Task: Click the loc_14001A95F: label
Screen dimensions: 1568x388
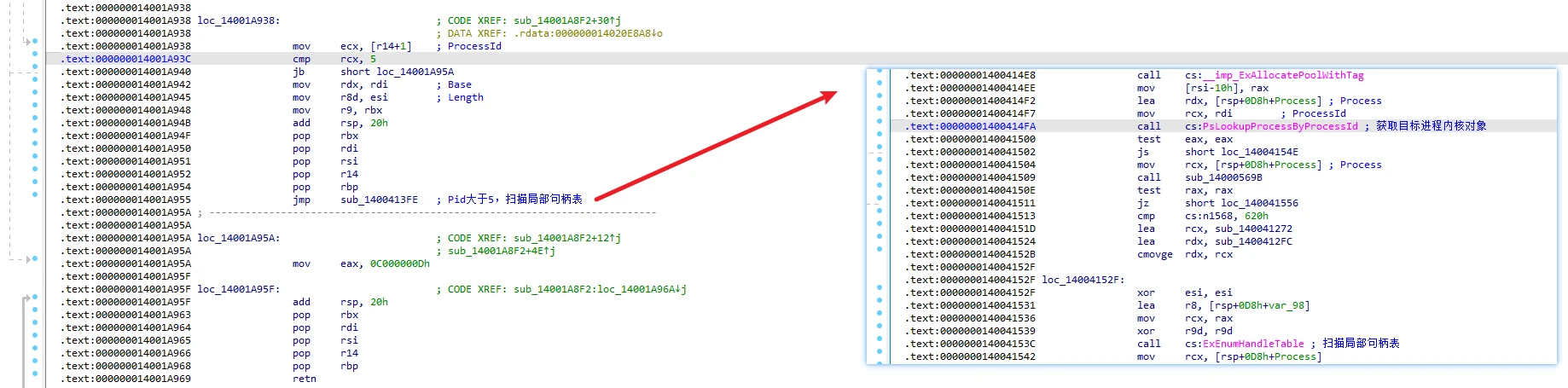Action: 239,289
